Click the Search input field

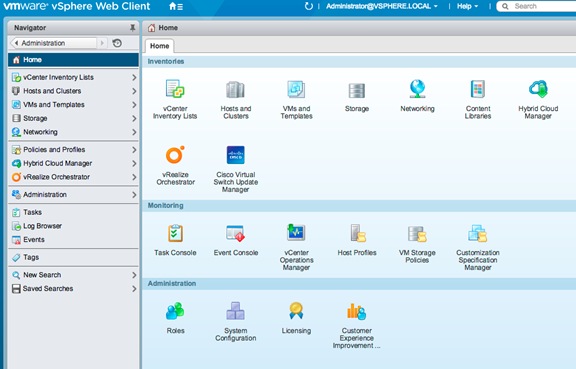click(537, 6)
